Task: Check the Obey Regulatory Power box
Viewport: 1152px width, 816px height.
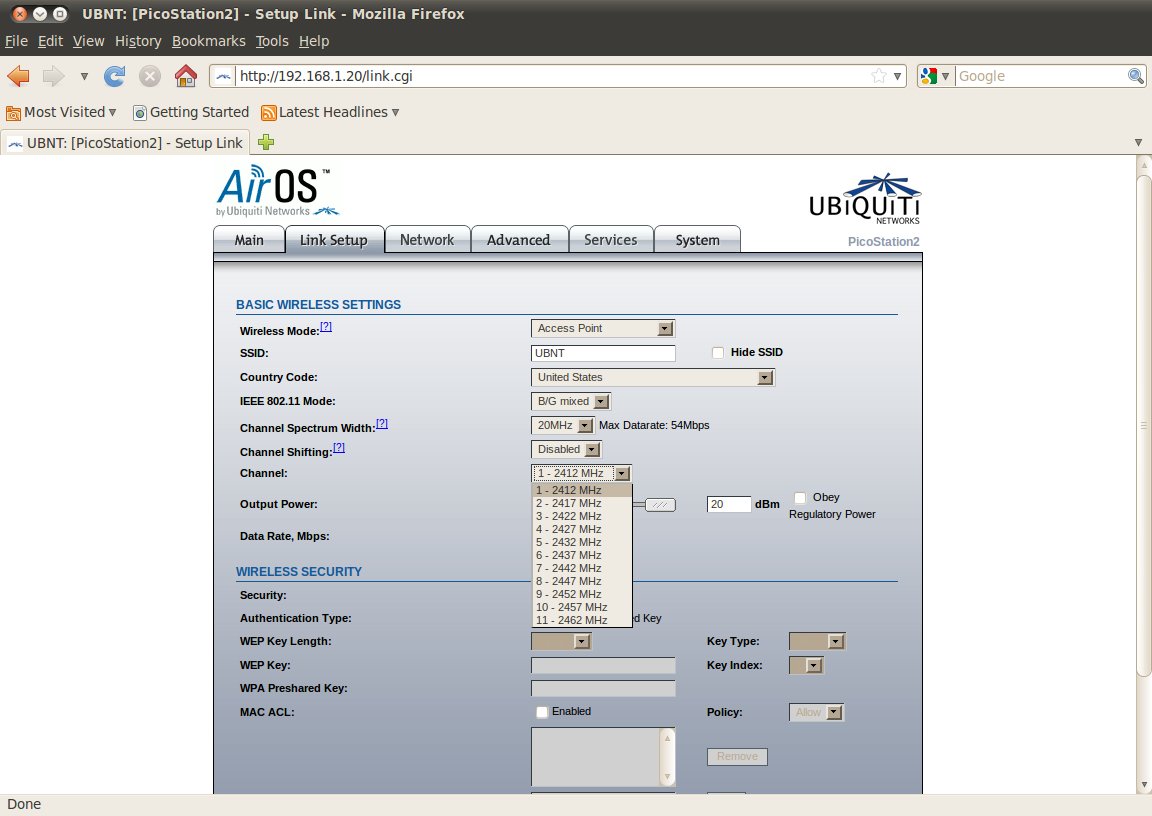Action: [800, 497]
